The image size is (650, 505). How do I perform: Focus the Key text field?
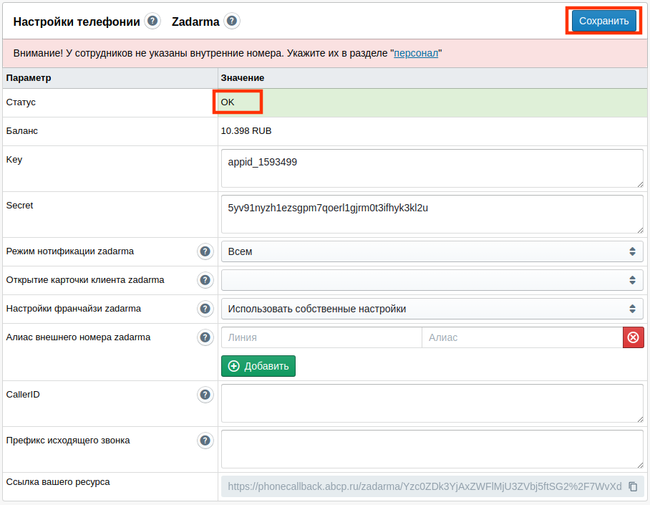point(432,168)
